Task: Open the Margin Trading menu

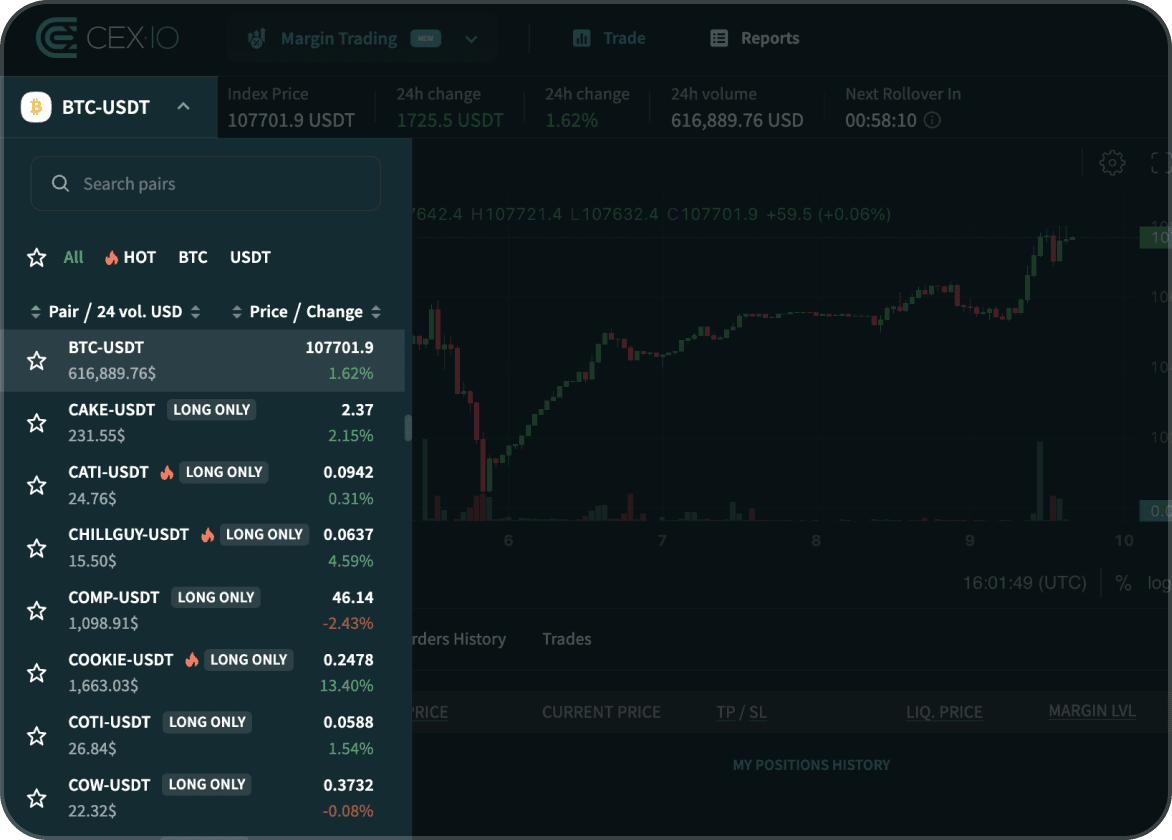Action: 363,38
